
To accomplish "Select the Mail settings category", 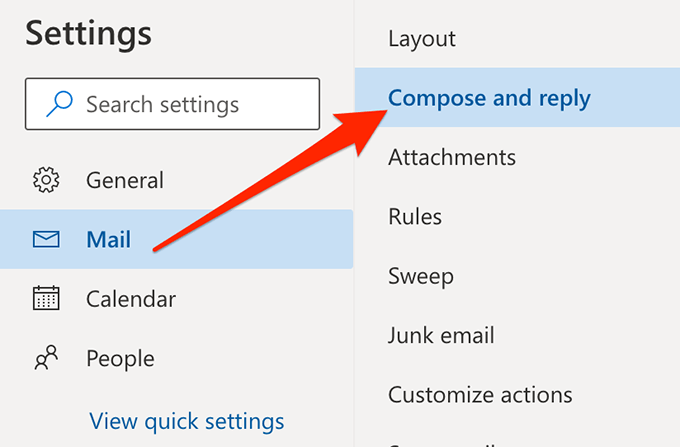I will coord(109,240).
